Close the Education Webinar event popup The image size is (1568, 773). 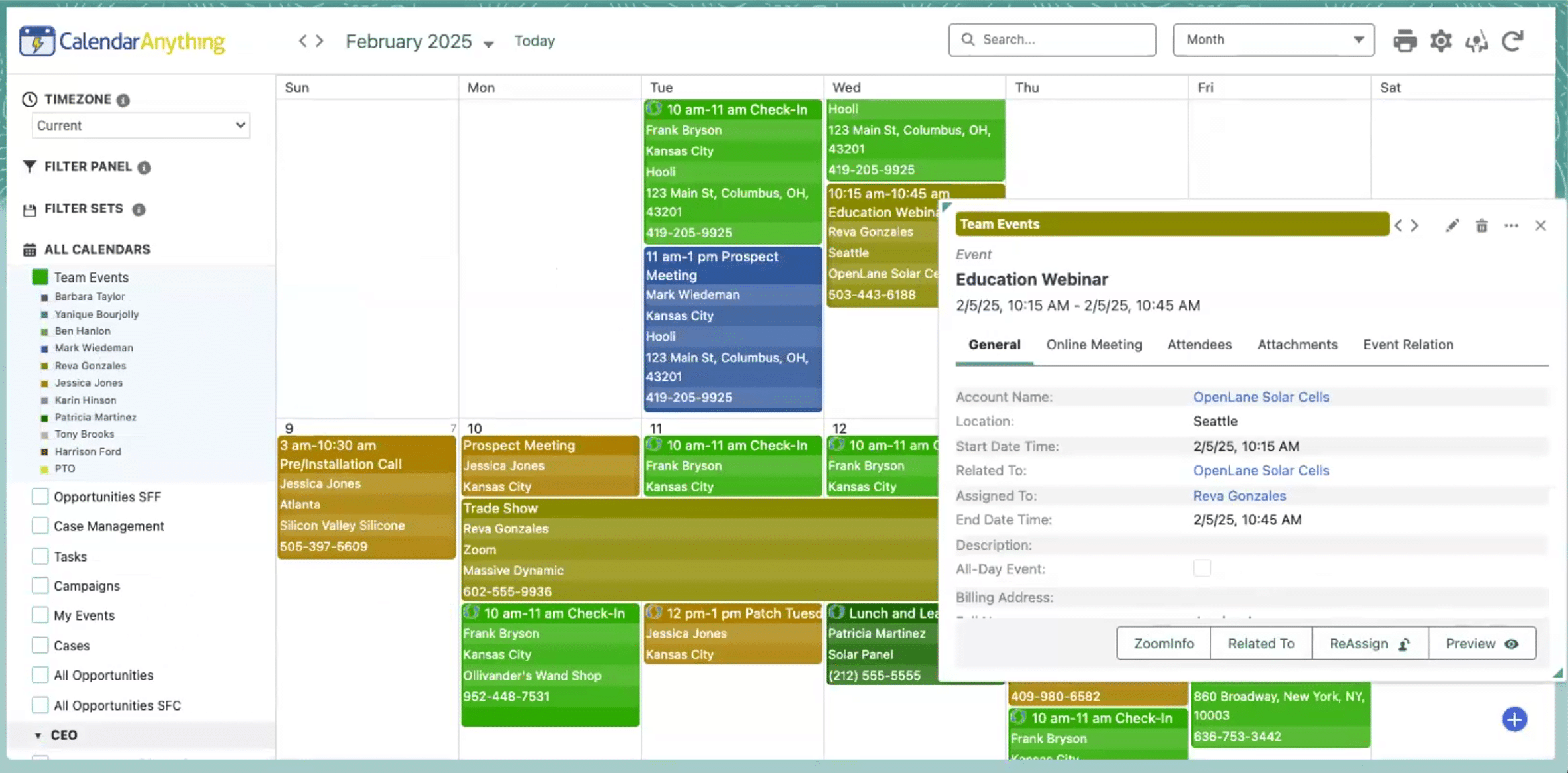coord(1540,226)
